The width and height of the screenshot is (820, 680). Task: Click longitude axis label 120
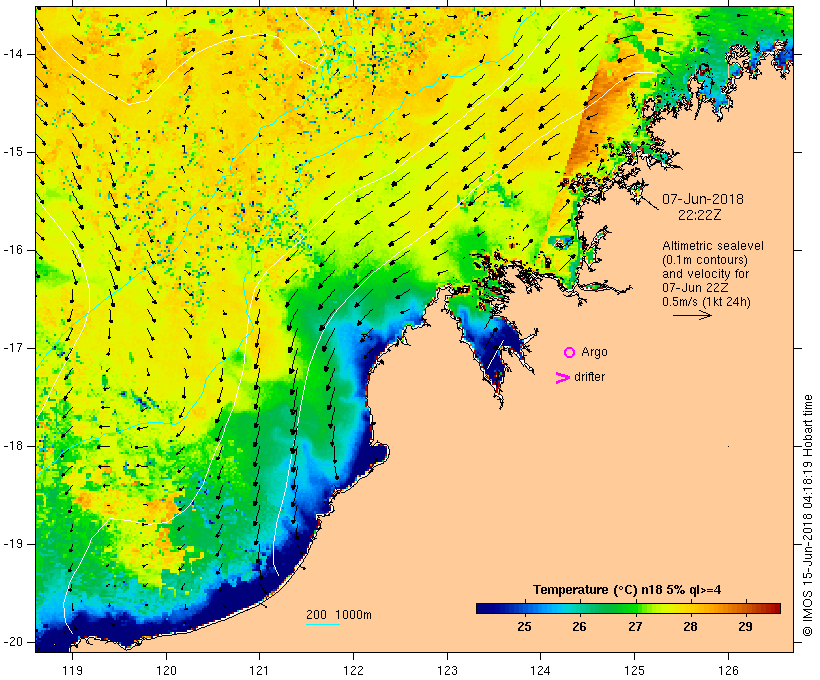click(166, 671)
